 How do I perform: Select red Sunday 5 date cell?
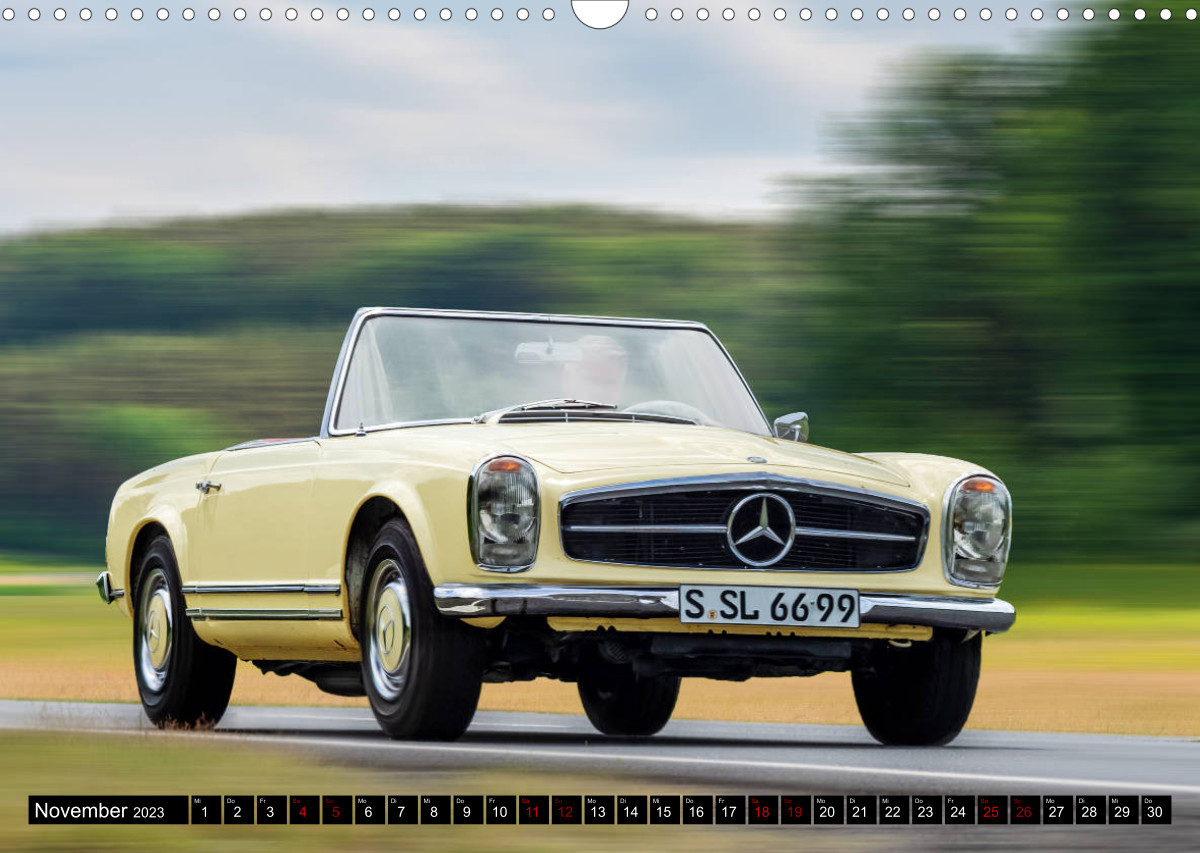[x=337, y=810]
